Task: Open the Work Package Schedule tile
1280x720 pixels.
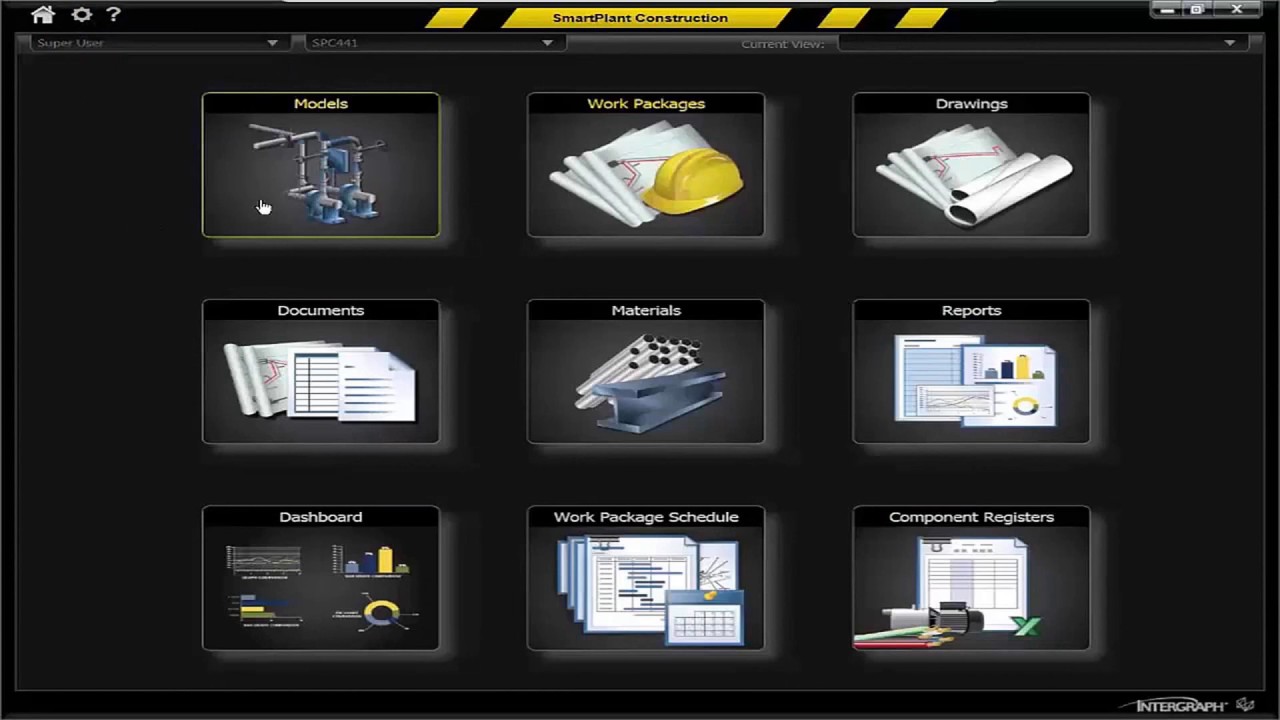Action: click(645, 578)
